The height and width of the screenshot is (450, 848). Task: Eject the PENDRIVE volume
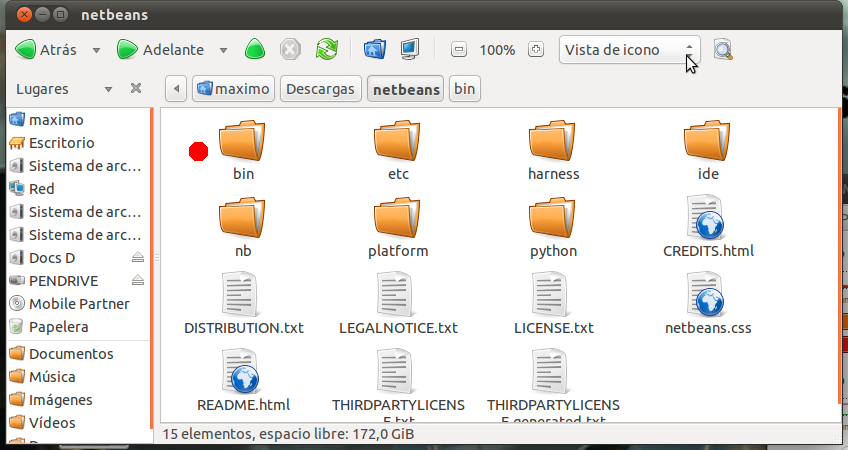(138, 280)
